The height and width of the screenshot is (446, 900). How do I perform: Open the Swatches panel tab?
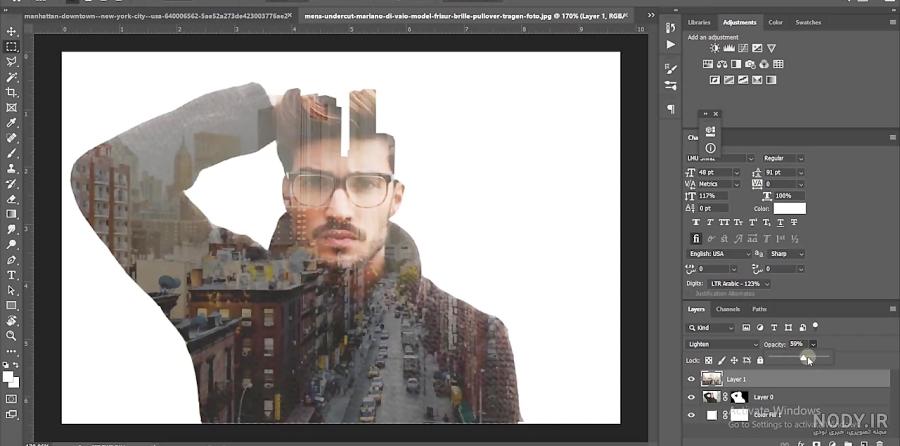point(808,22)
